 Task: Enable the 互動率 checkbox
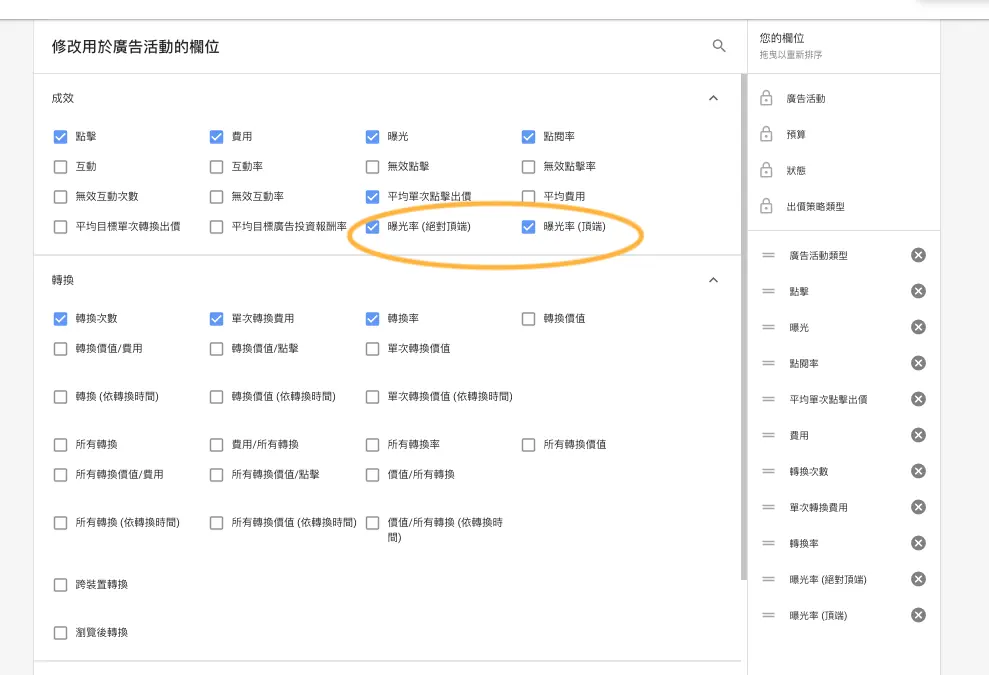click(x=216, y=167)
